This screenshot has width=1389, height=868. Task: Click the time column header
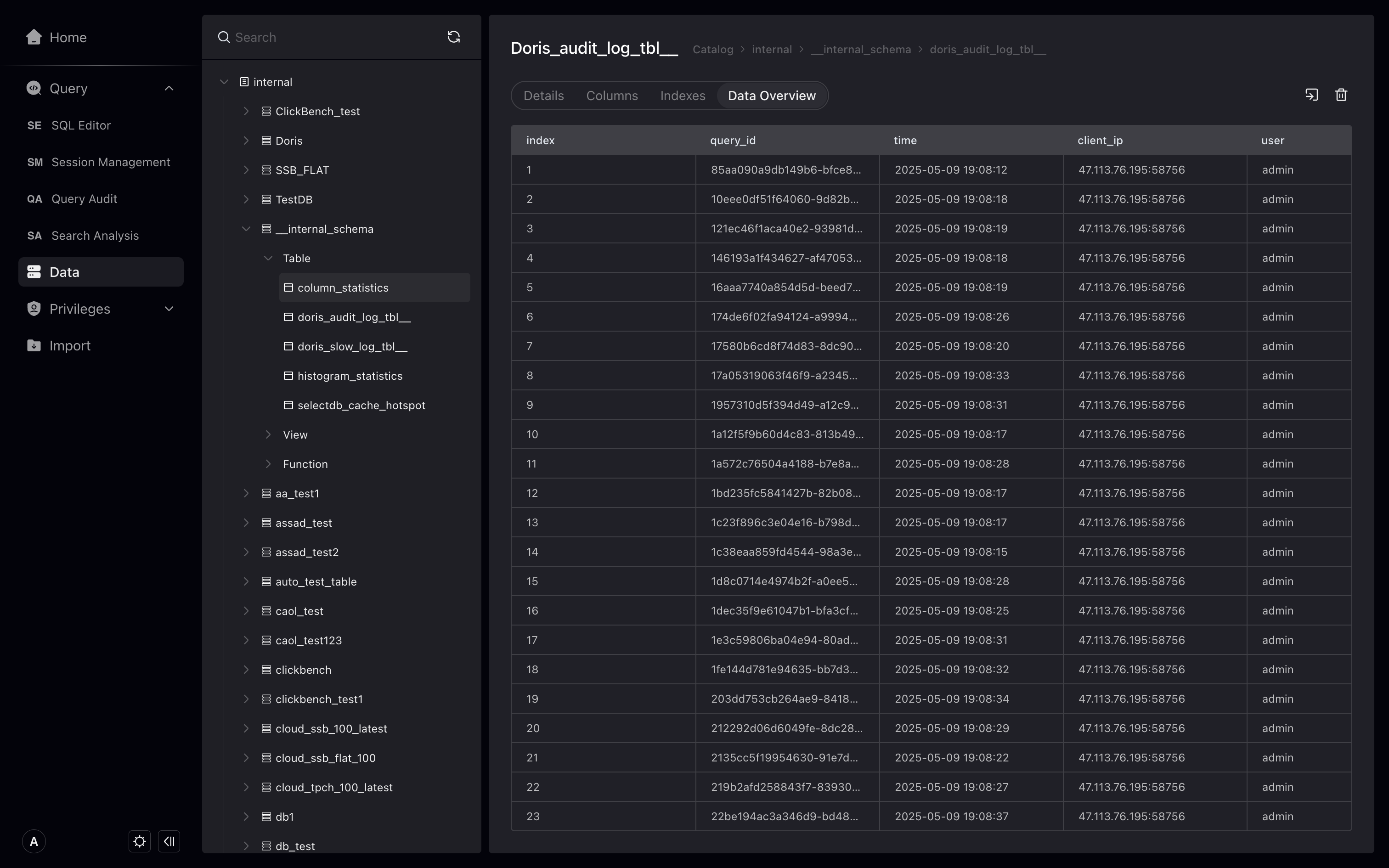click(904, 141)
